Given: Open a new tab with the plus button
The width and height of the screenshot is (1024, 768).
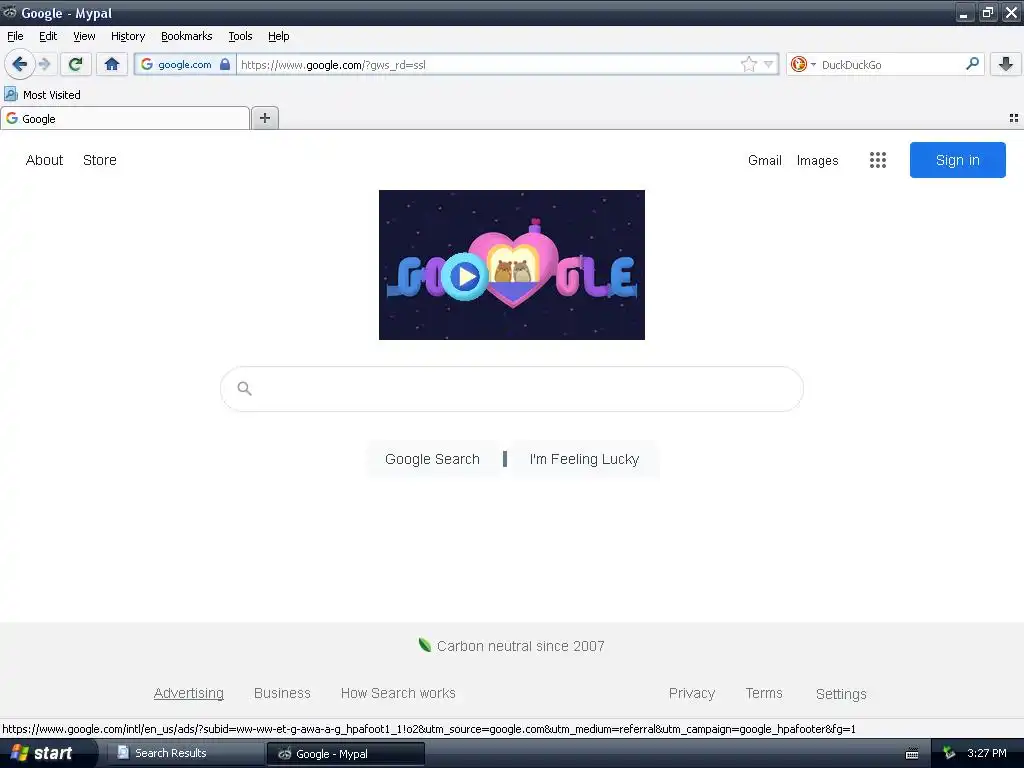Looking at the screenshot, I should (x=264, y=118).
